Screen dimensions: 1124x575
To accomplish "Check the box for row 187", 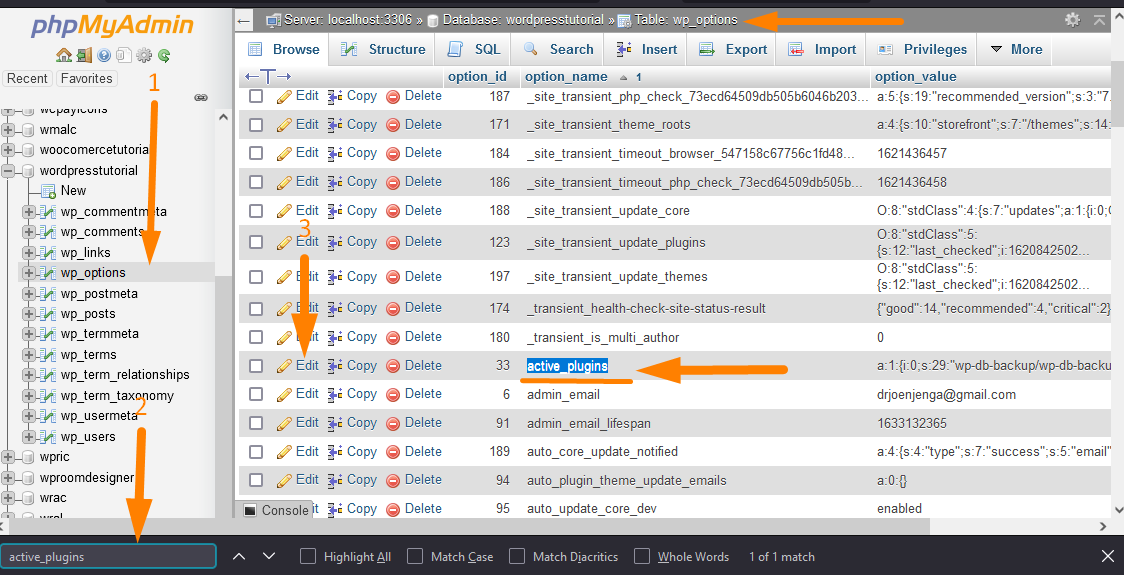I will (x=256, y=96).
